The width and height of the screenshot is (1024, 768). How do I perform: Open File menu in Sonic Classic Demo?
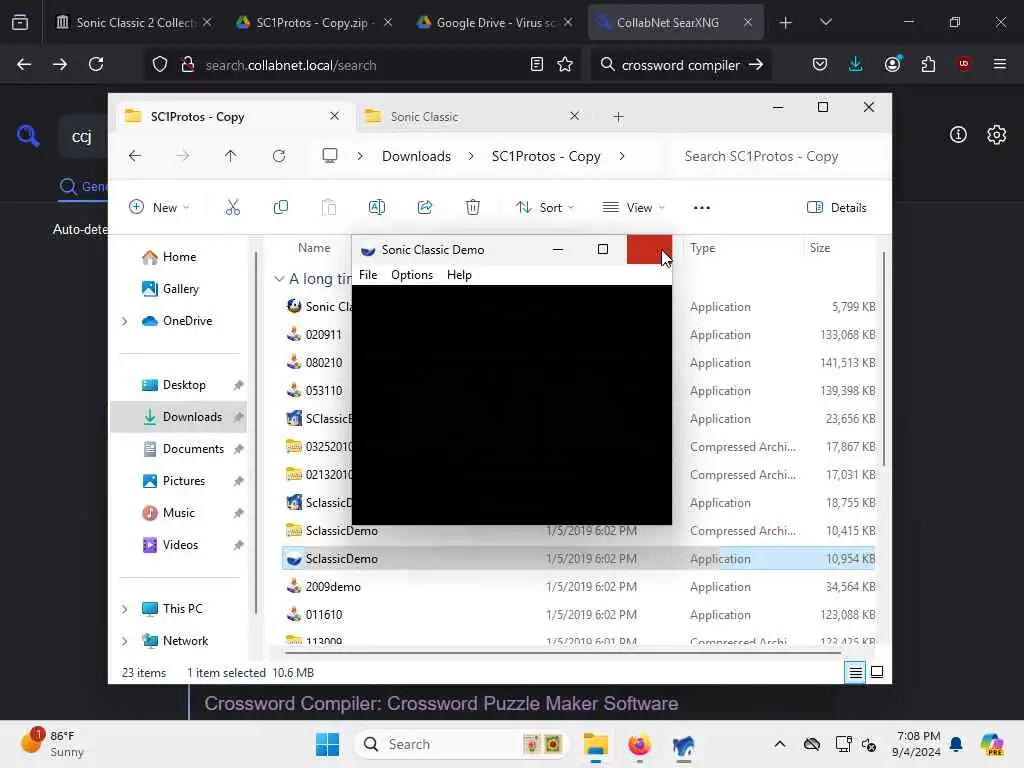pos(368,275)
